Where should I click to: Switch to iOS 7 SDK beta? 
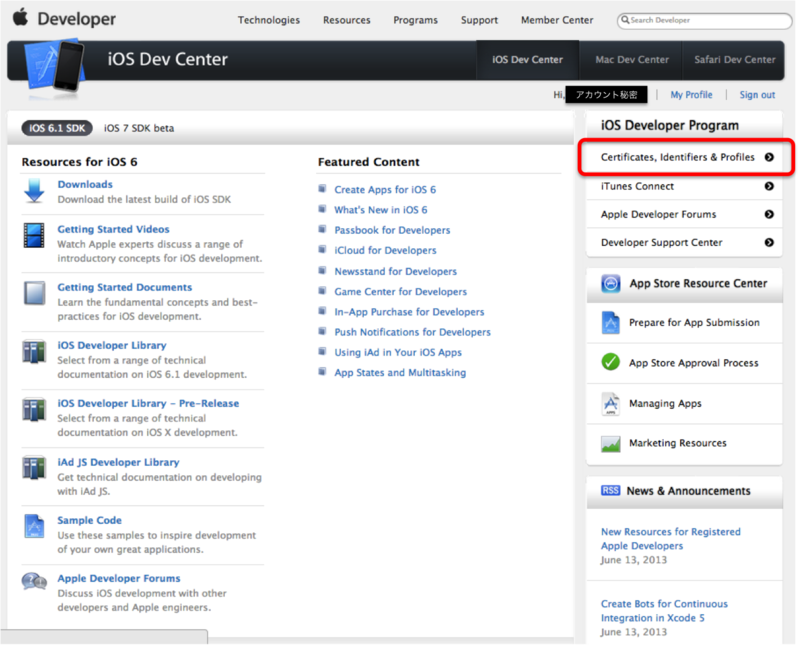coord(139,128)
